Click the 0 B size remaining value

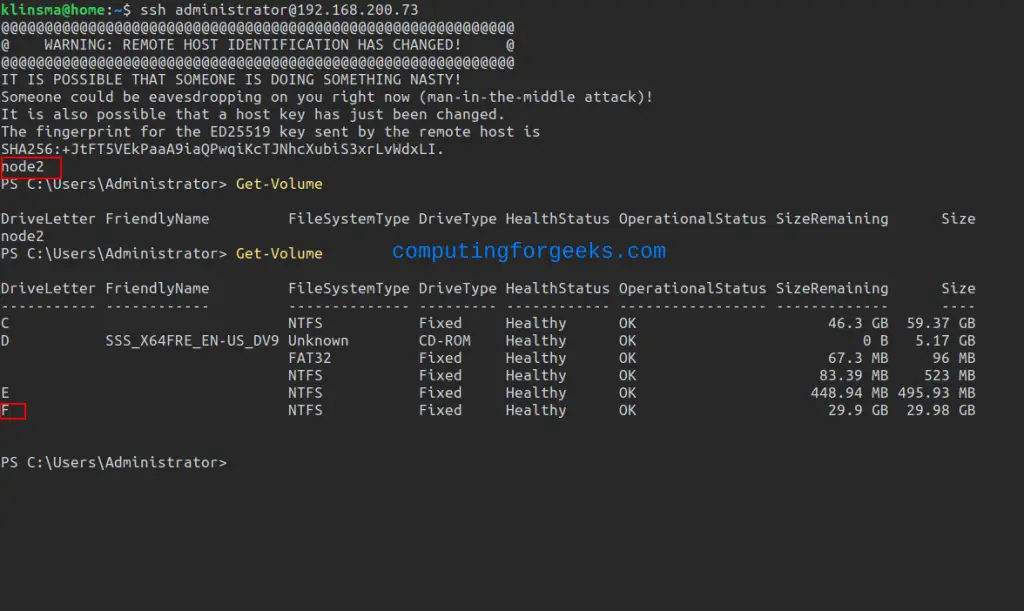[x=875, y=341]
